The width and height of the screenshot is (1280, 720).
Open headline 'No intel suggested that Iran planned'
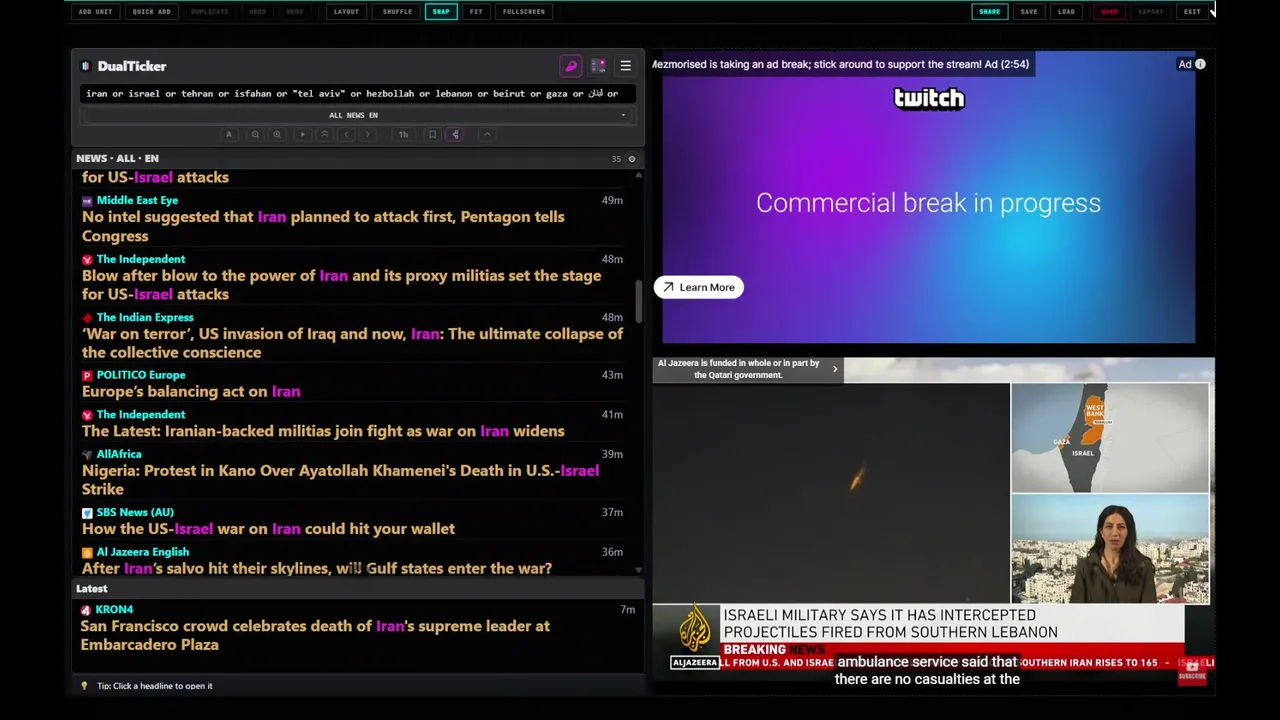coord(323,226)
